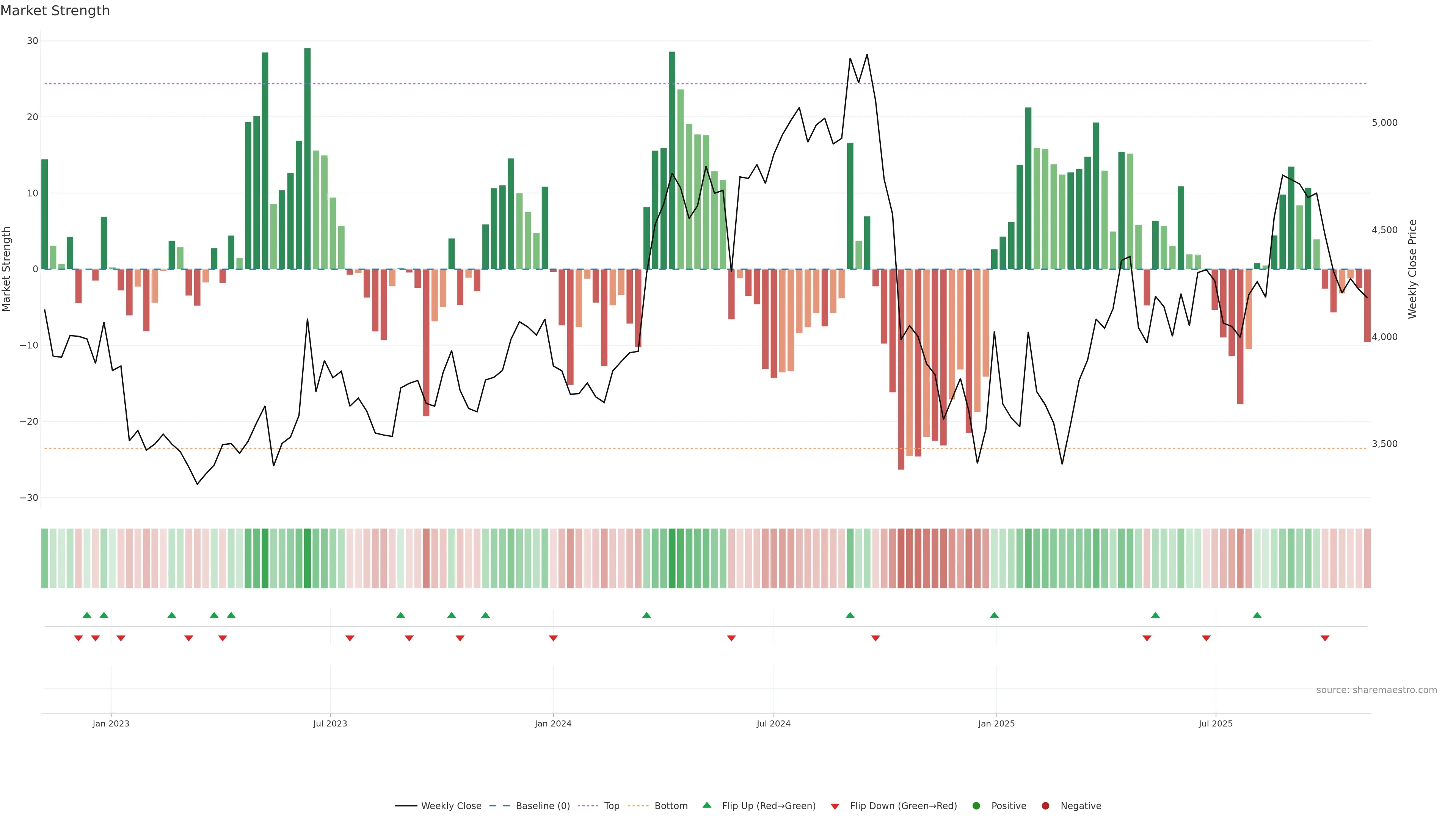1456x819 pixels.
Task: Click the purple dotted Top legend icon
Action: click(x=588, y=806)
